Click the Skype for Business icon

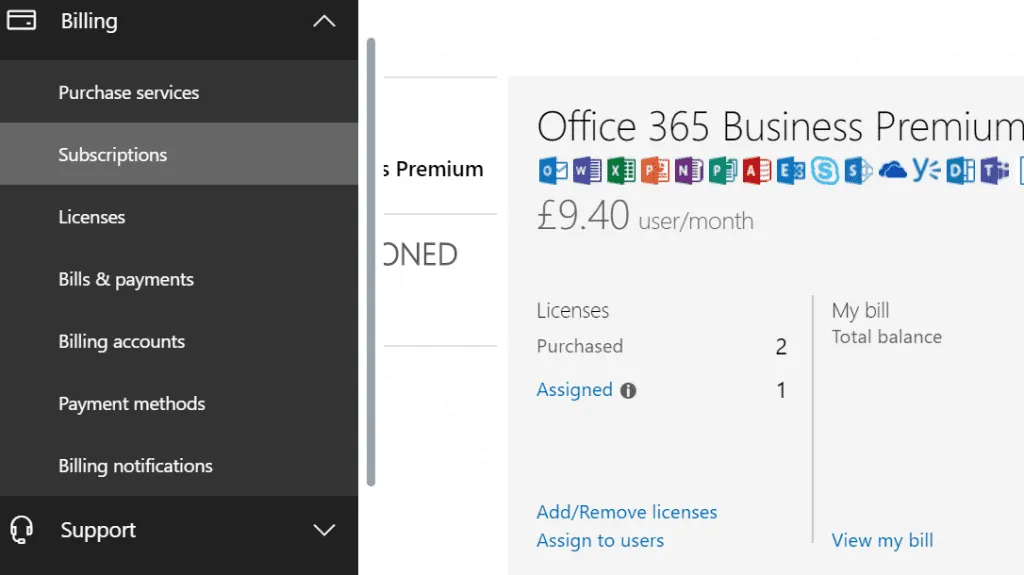825,171
